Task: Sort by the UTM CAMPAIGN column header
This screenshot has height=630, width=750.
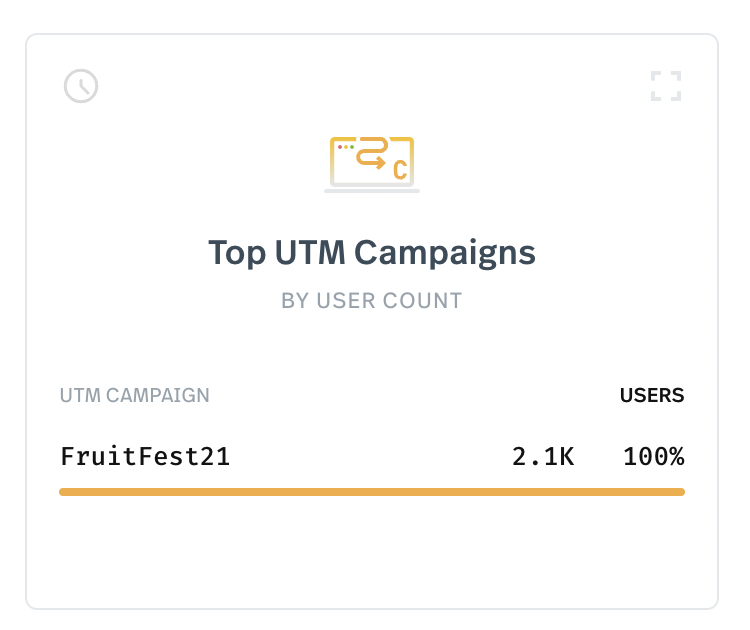Action: click(x=134, y=396)
